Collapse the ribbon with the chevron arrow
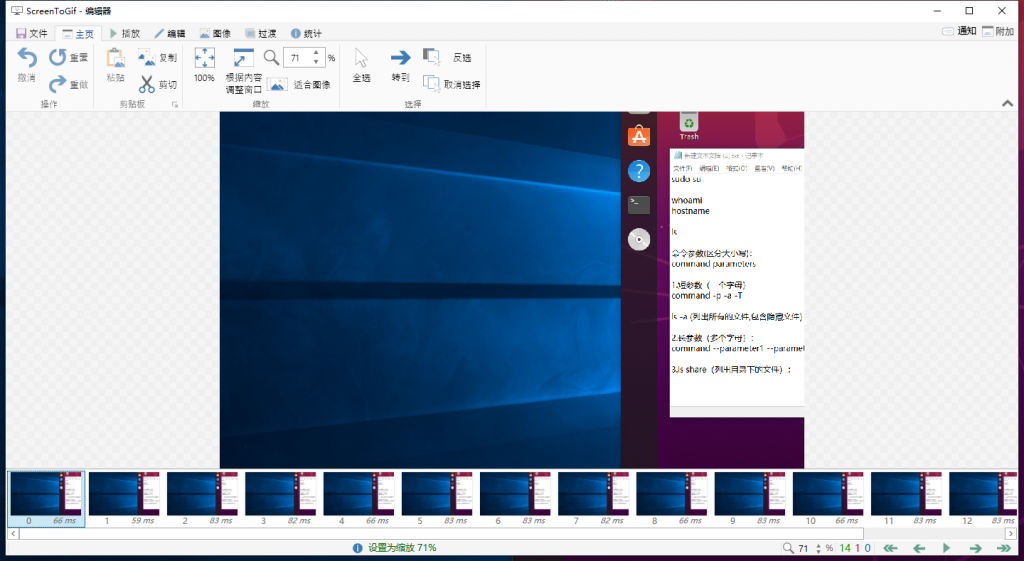This screenshot has width=1024, height=561. point(1009,103)
